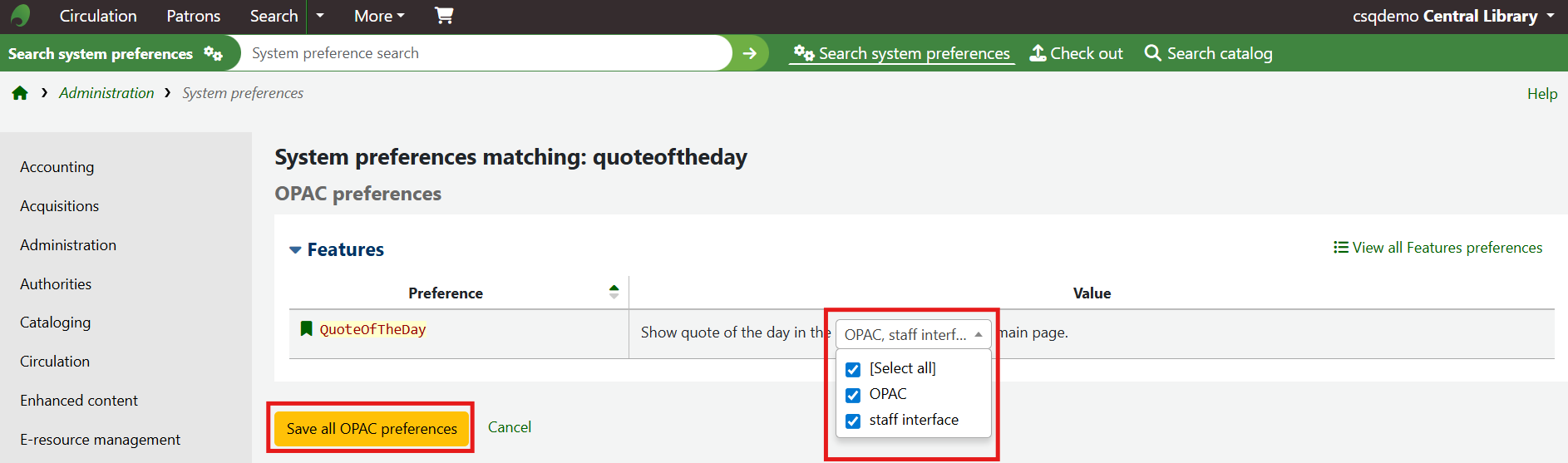Click the list icon for Features preferences
The image size is (1568, 463).
pyautogui.click(x=1340, y=248)
